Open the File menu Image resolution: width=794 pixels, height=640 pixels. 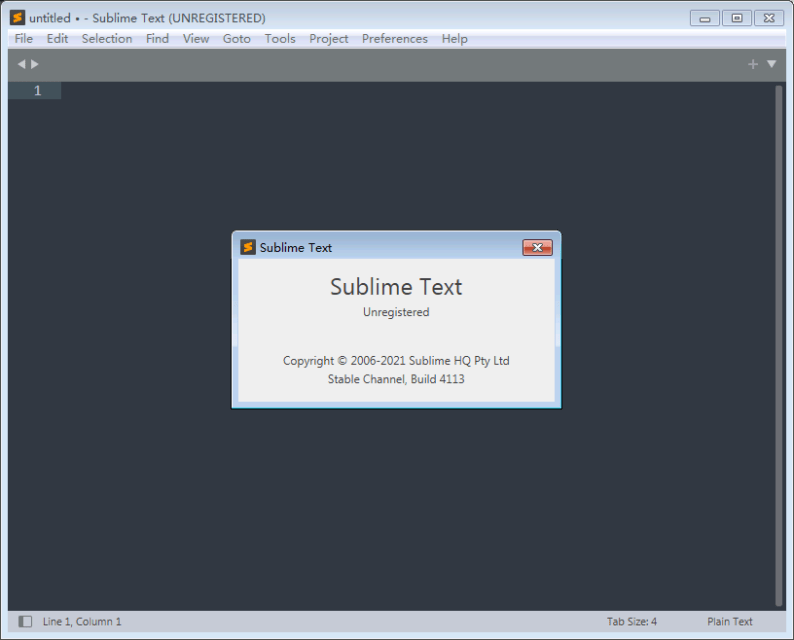pyautogui.click(x=23, y=39)
